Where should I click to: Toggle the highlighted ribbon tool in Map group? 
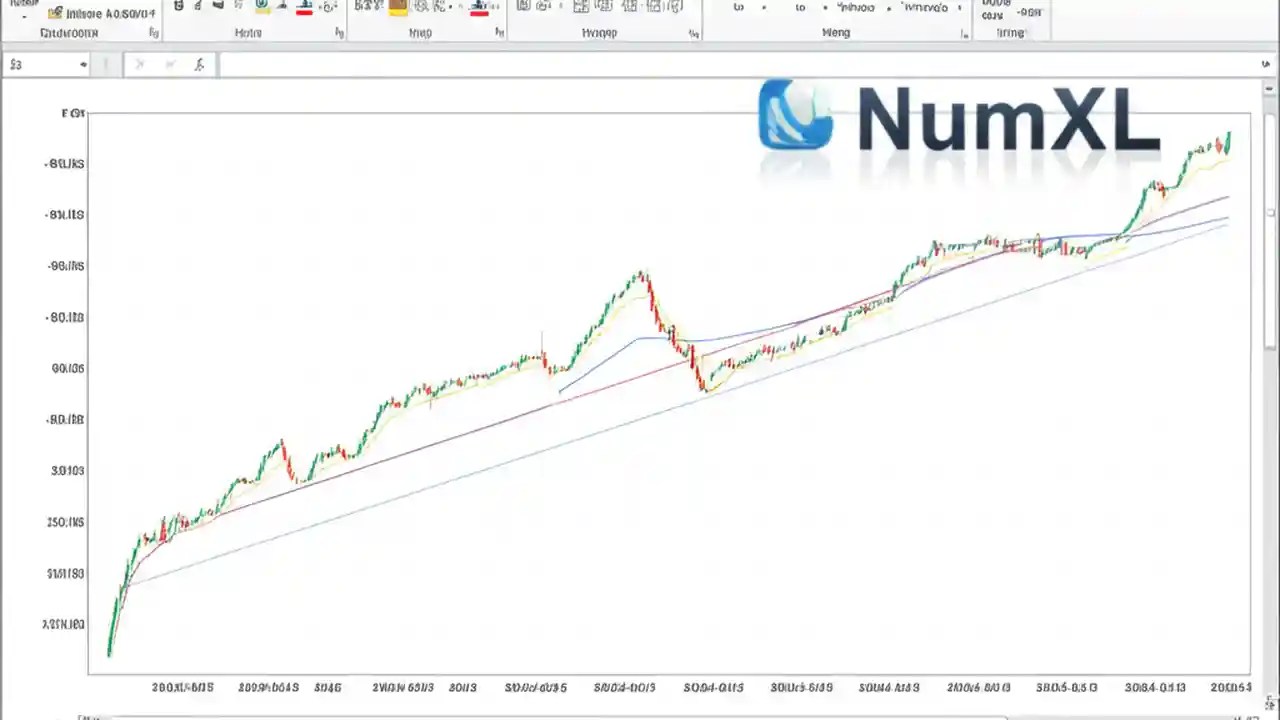397,8
